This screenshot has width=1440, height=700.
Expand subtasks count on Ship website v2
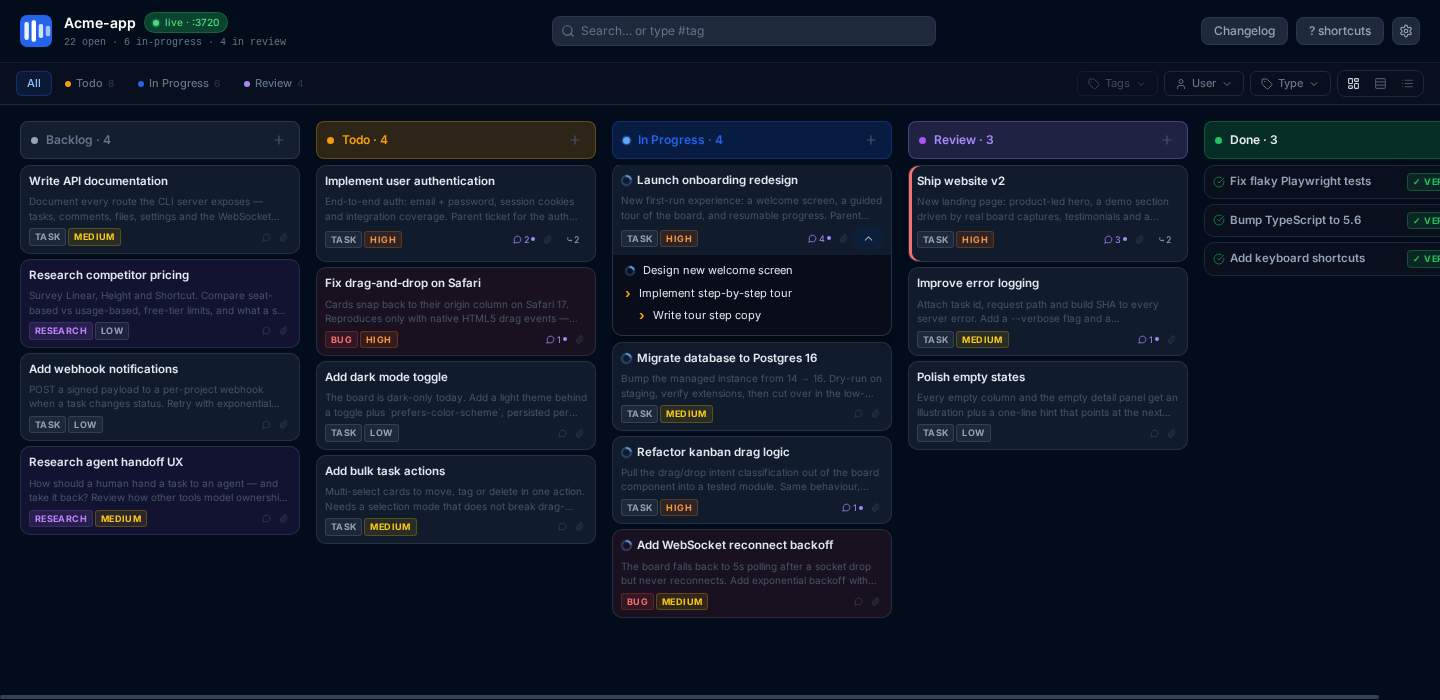point(1164,240)
